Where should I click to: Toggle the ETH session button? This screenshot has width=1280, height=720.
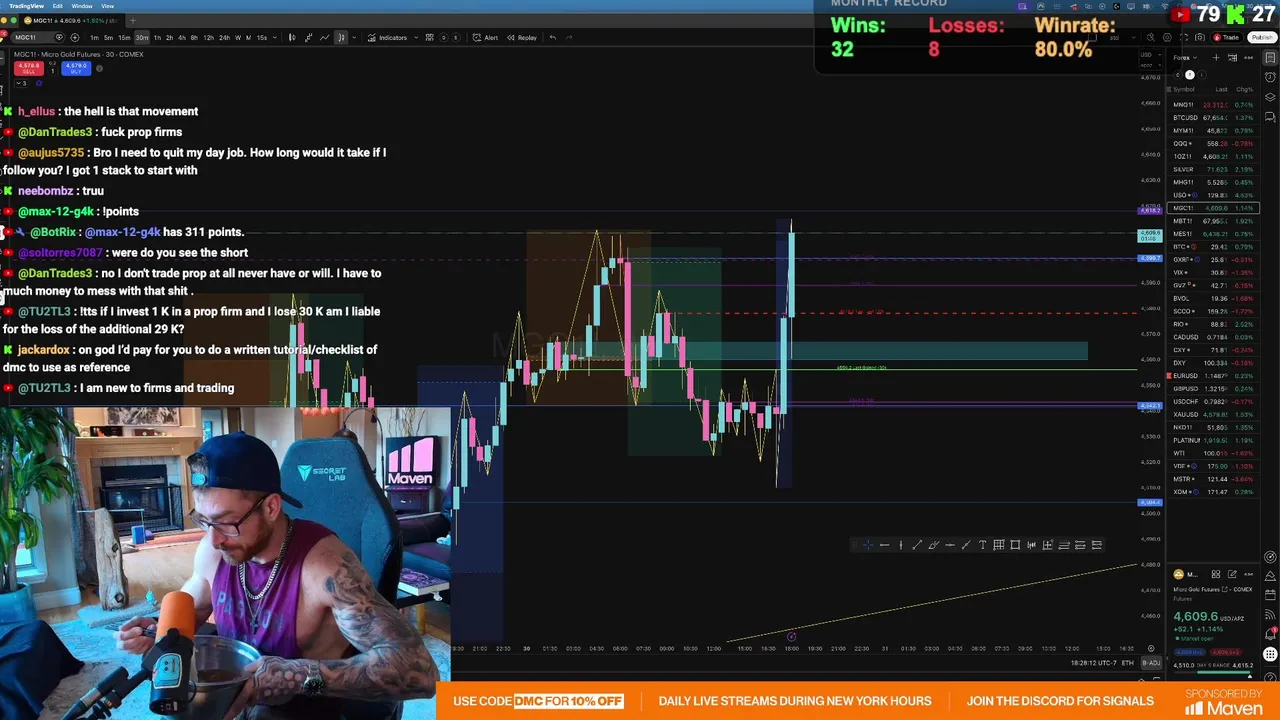tap(1128, 663)
